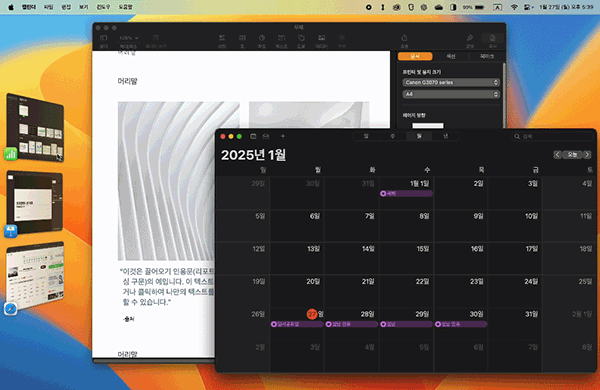This screenshot has width=600, height=390.
Task: Switch Calendar to 주 (Week) view
Action: pos(392,136)
